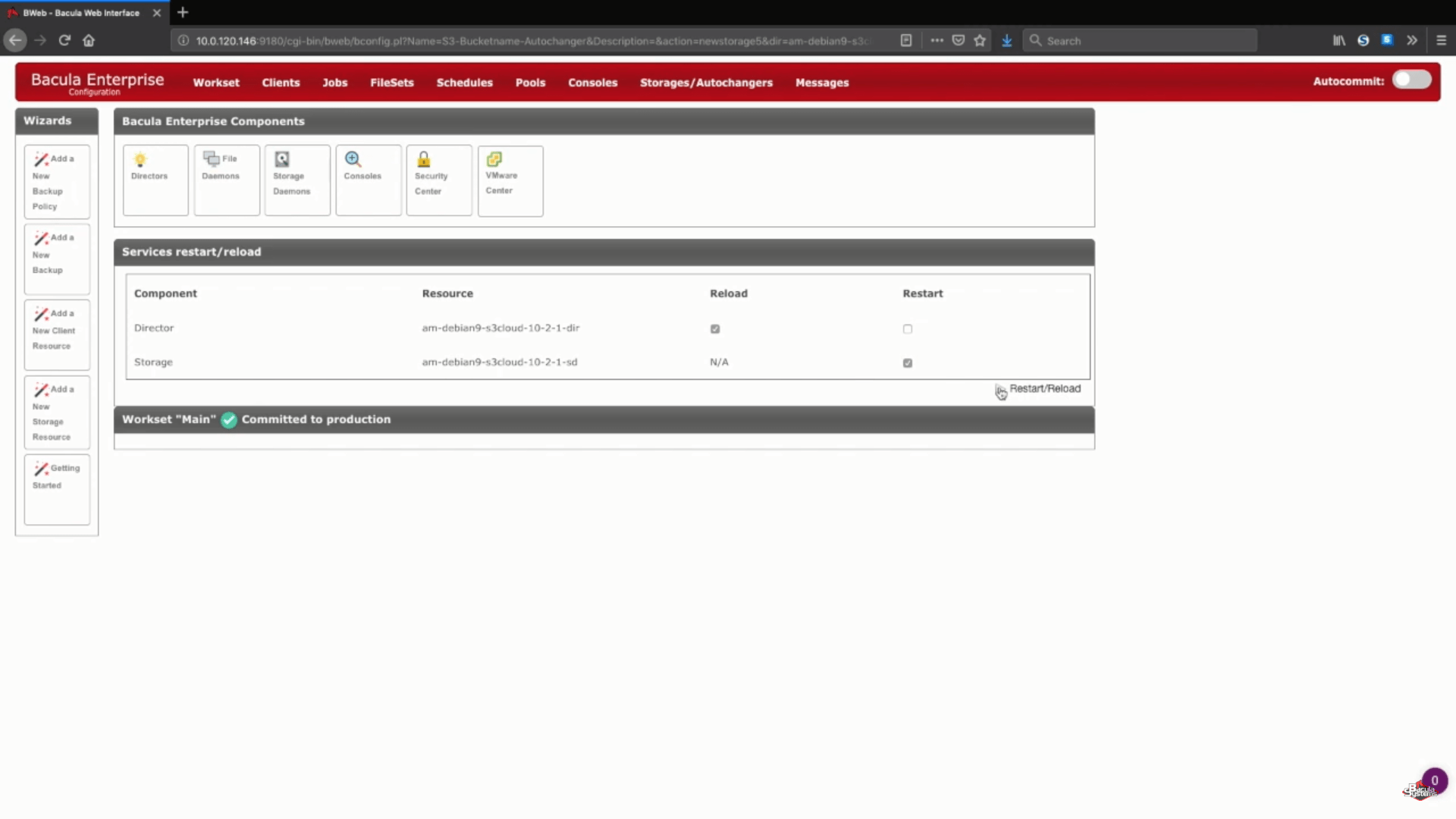1456x819 pixels.
Task: Open the Schedules menu
Action: coord(465,83)
